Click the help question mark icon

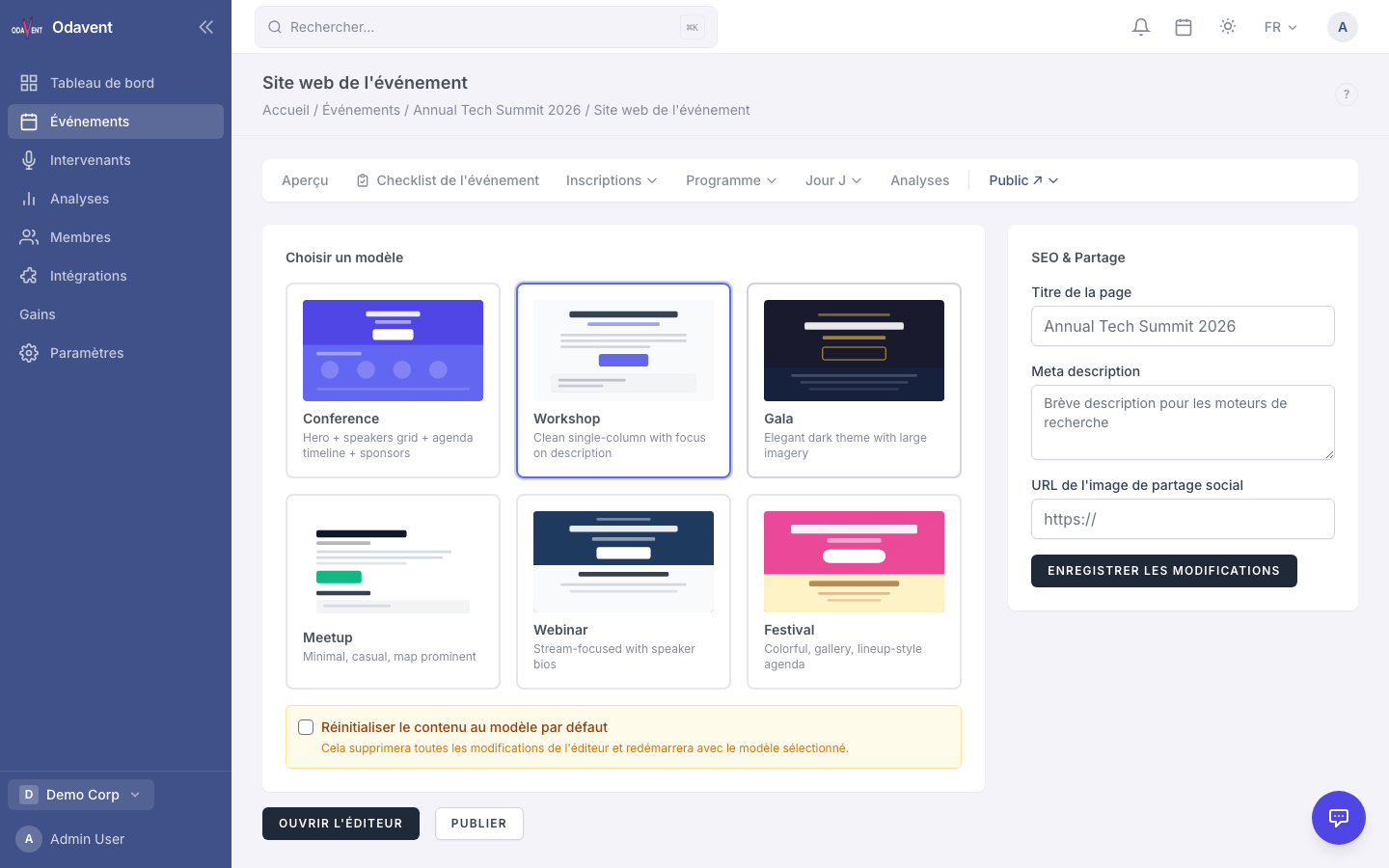(x=1347, y=95)
